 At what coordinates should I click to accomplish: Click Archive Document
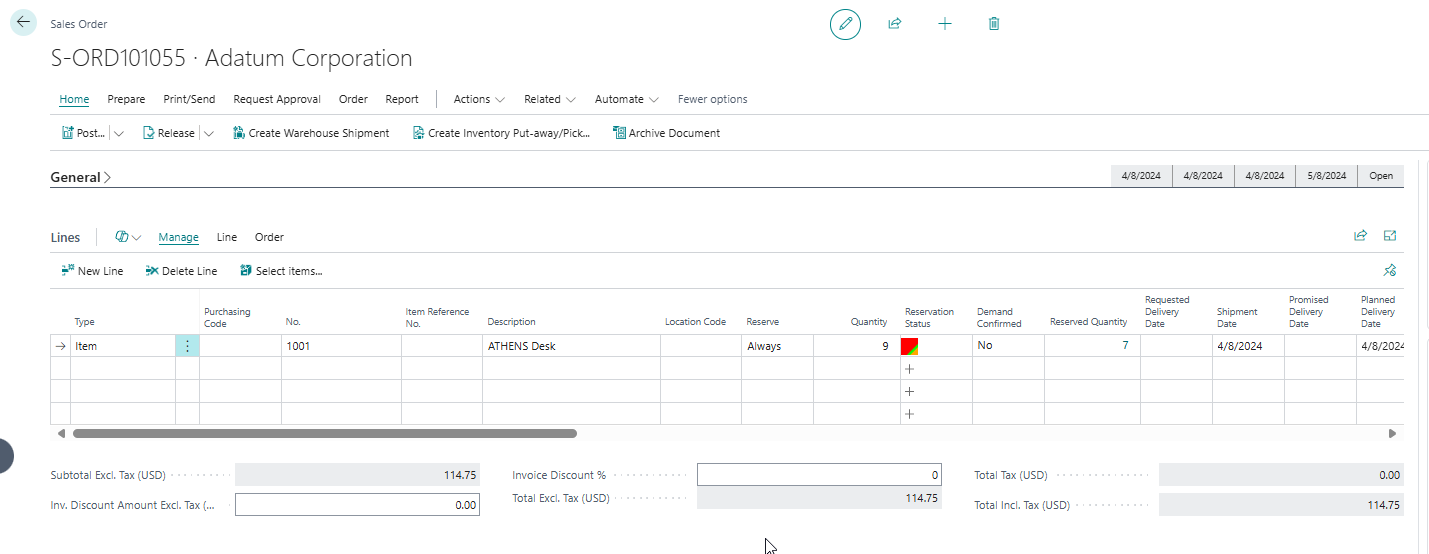click(666, 133)
